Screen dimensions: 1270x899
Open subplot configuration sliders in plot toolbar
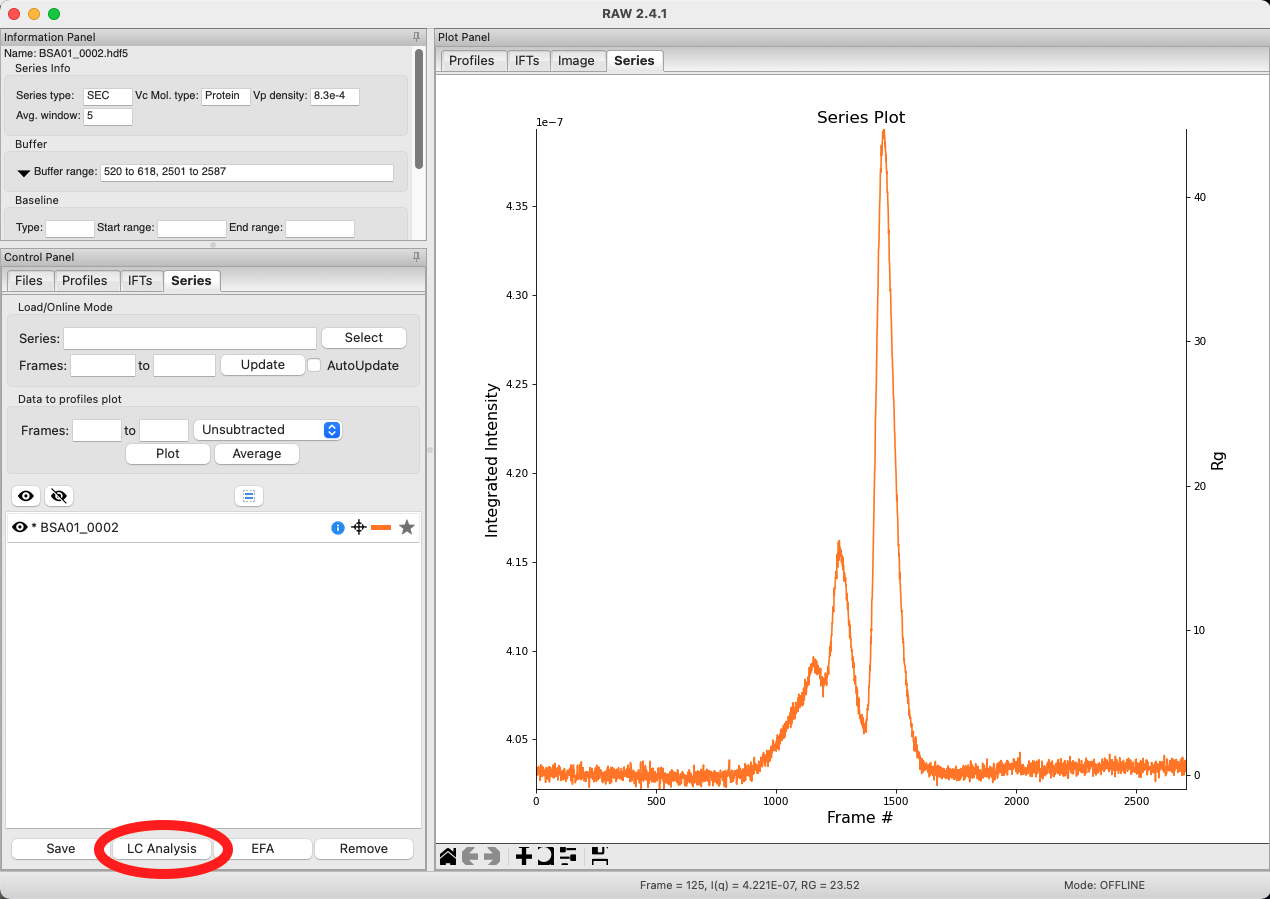568,856
